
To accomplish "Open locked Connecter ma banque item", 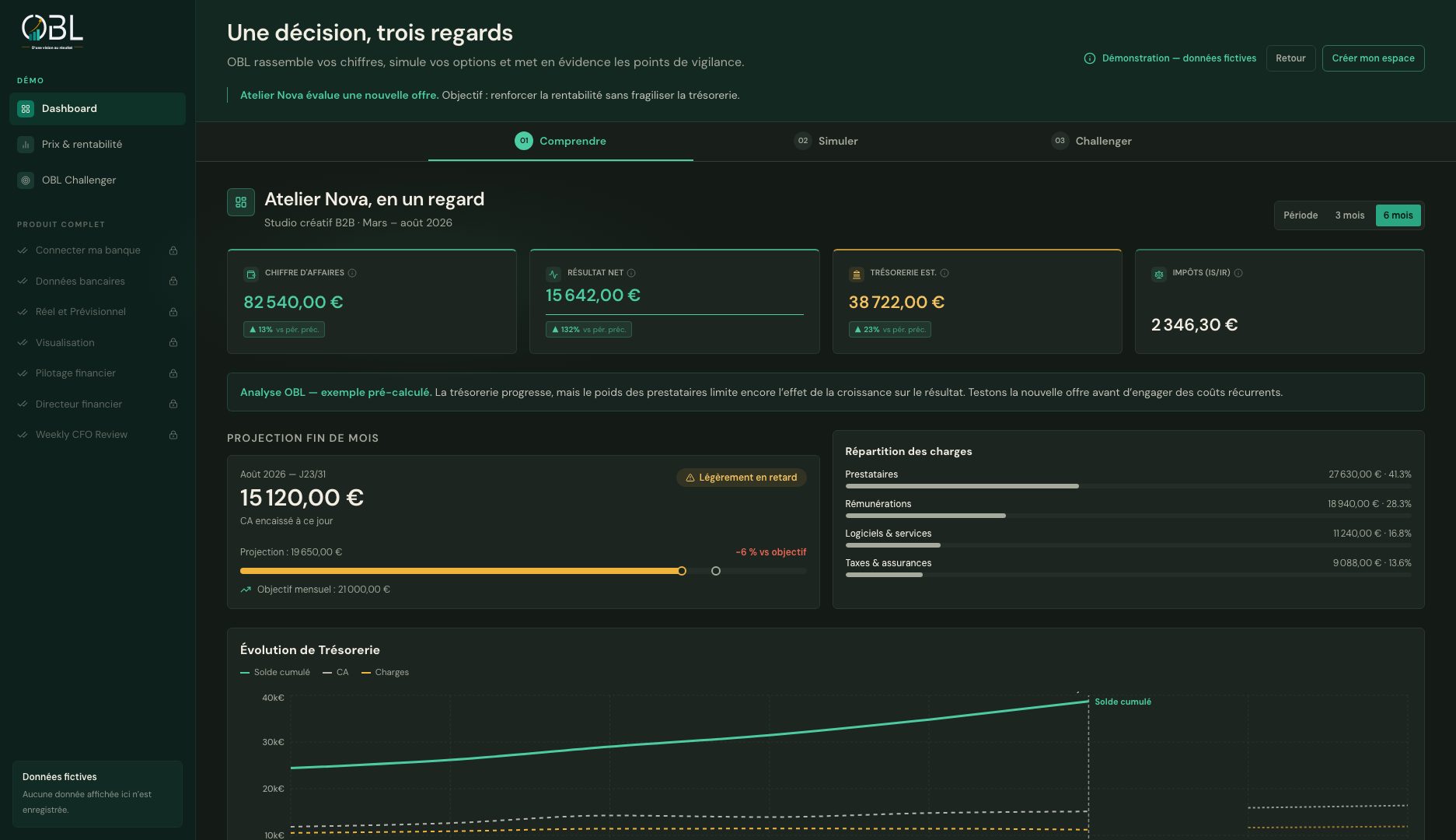I will pyautogui.click(x=97, y=250).
